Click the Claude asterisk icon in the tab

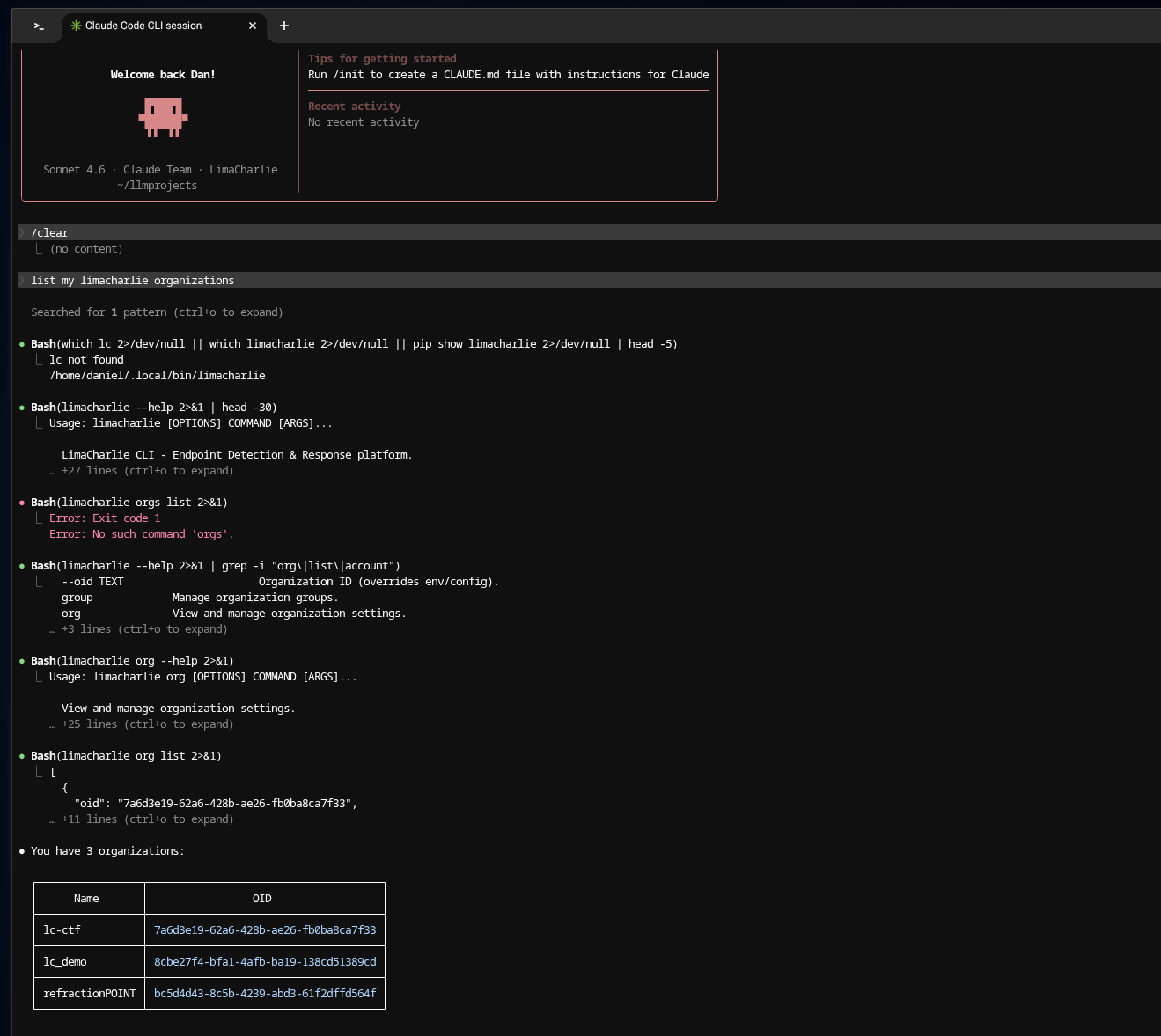tap(76, 26)
